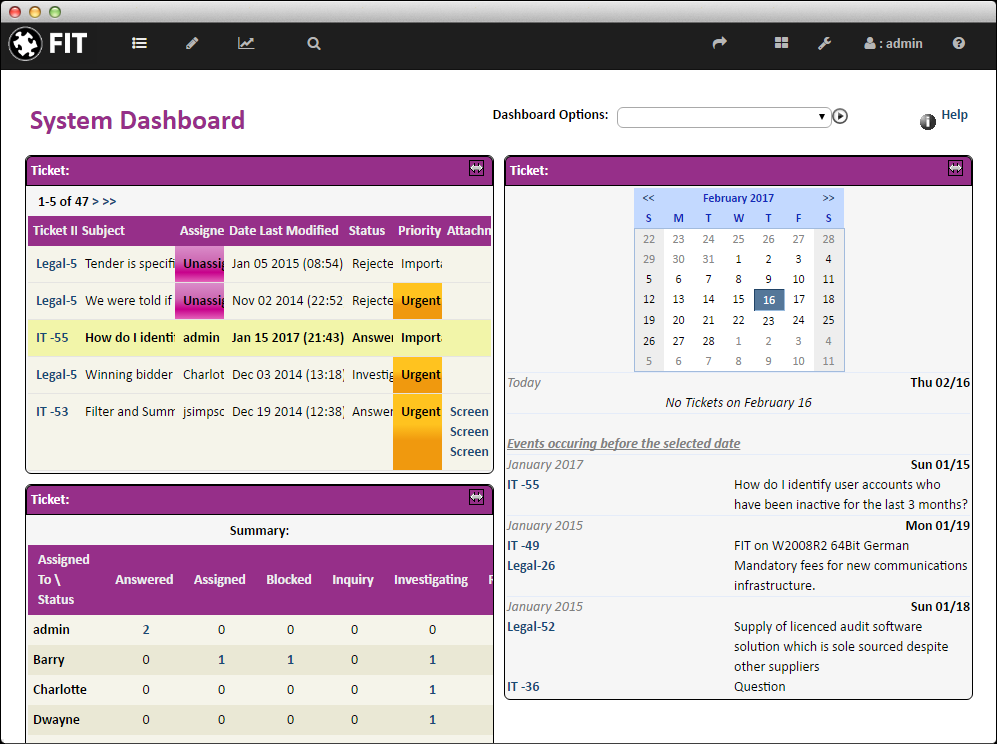Open the Help link
The width and height of the screenshot is (997, 744).
pos(954,114)
